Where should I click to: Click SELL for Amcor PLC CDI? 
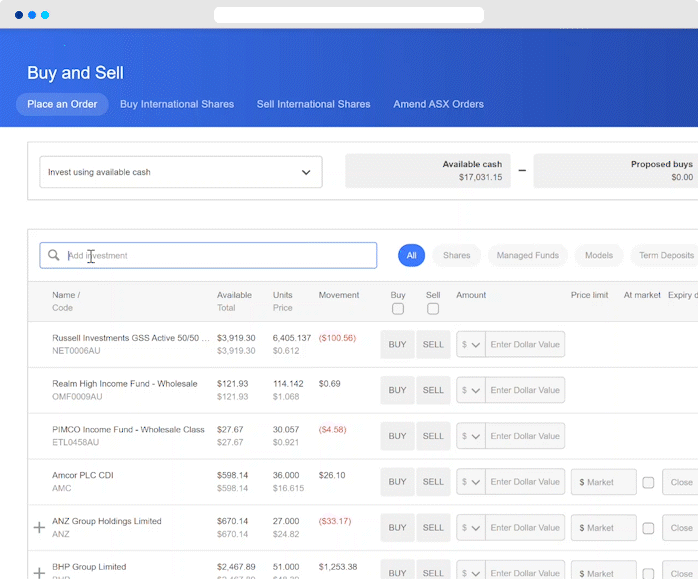pyautogui.click(x=433, y=482)
